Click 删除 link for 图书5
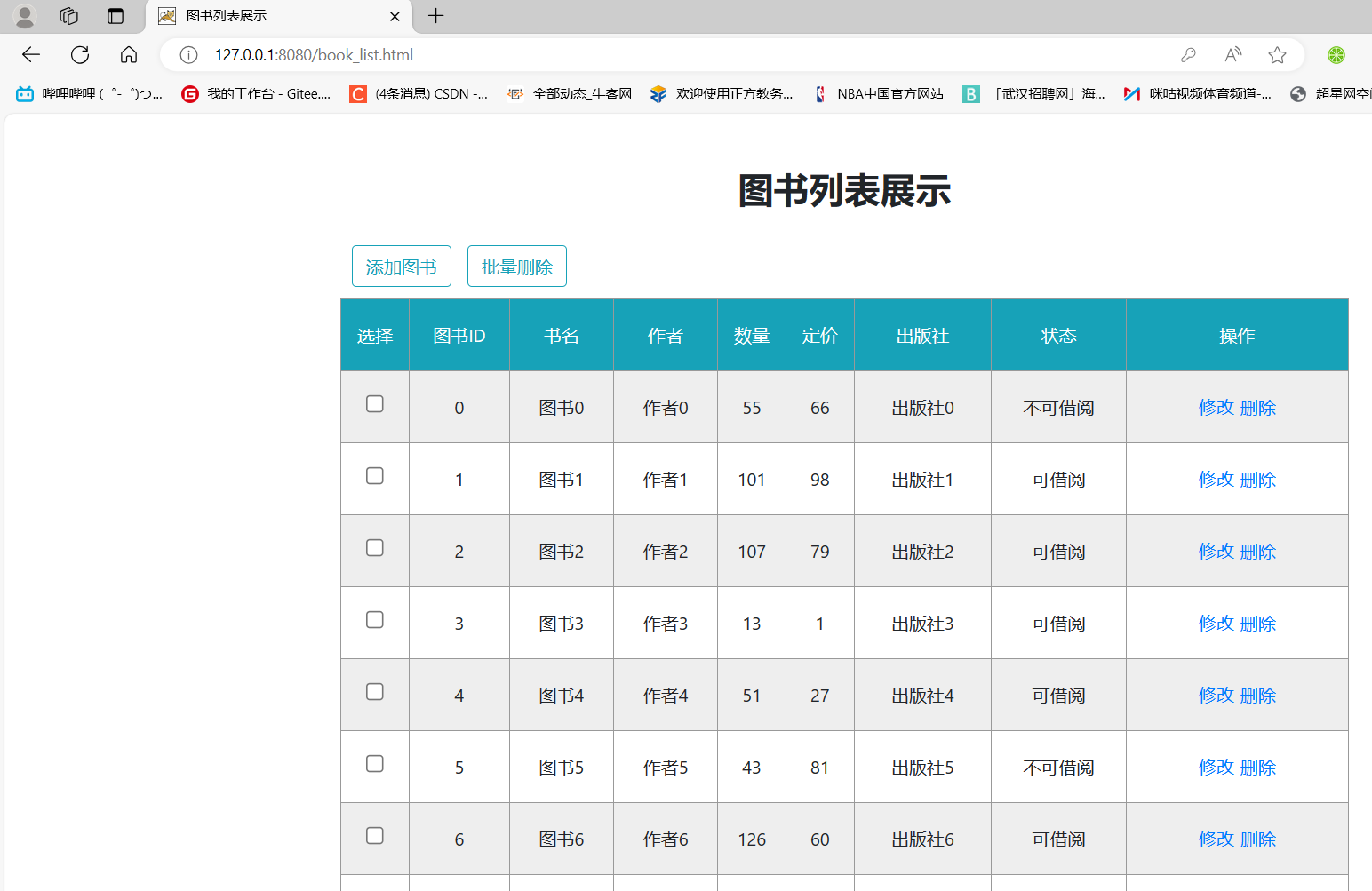This screenshot has width=1372, height=891. coord(1258,768)
